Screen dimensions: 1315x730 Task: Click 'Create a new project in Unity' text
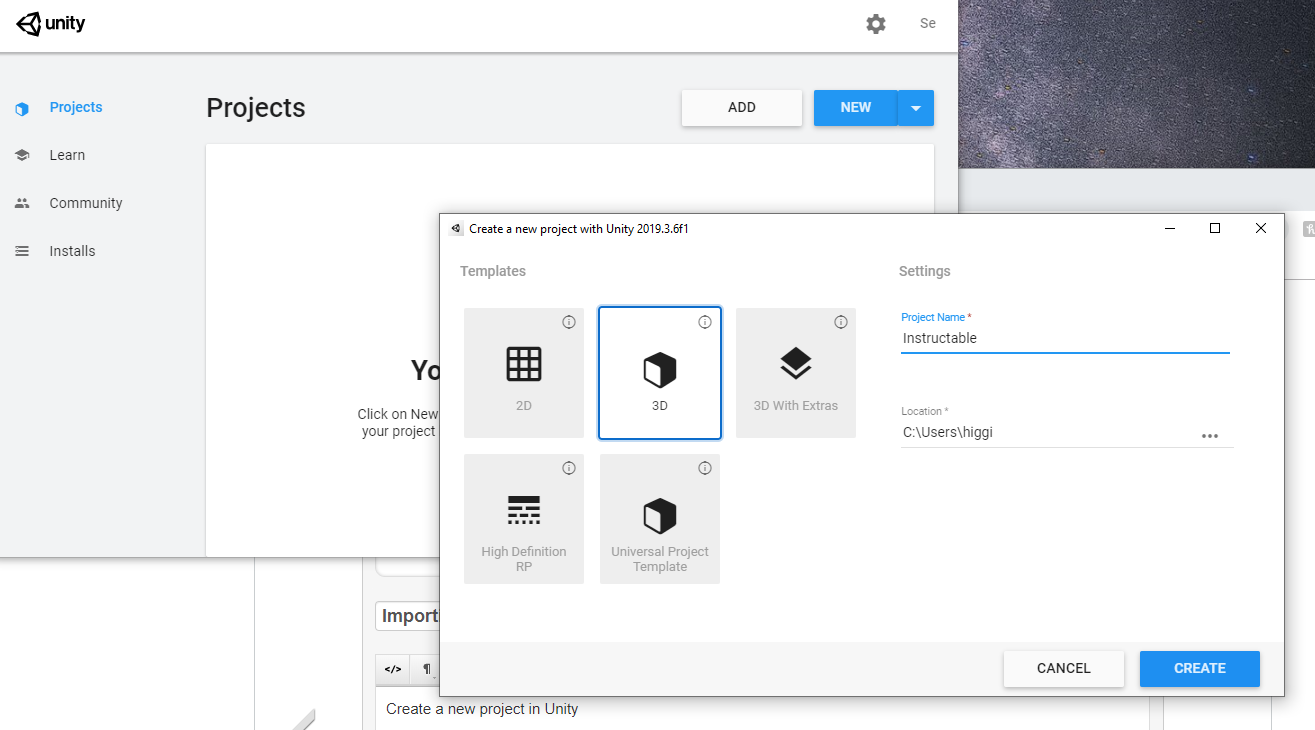(x=482, y=709)
